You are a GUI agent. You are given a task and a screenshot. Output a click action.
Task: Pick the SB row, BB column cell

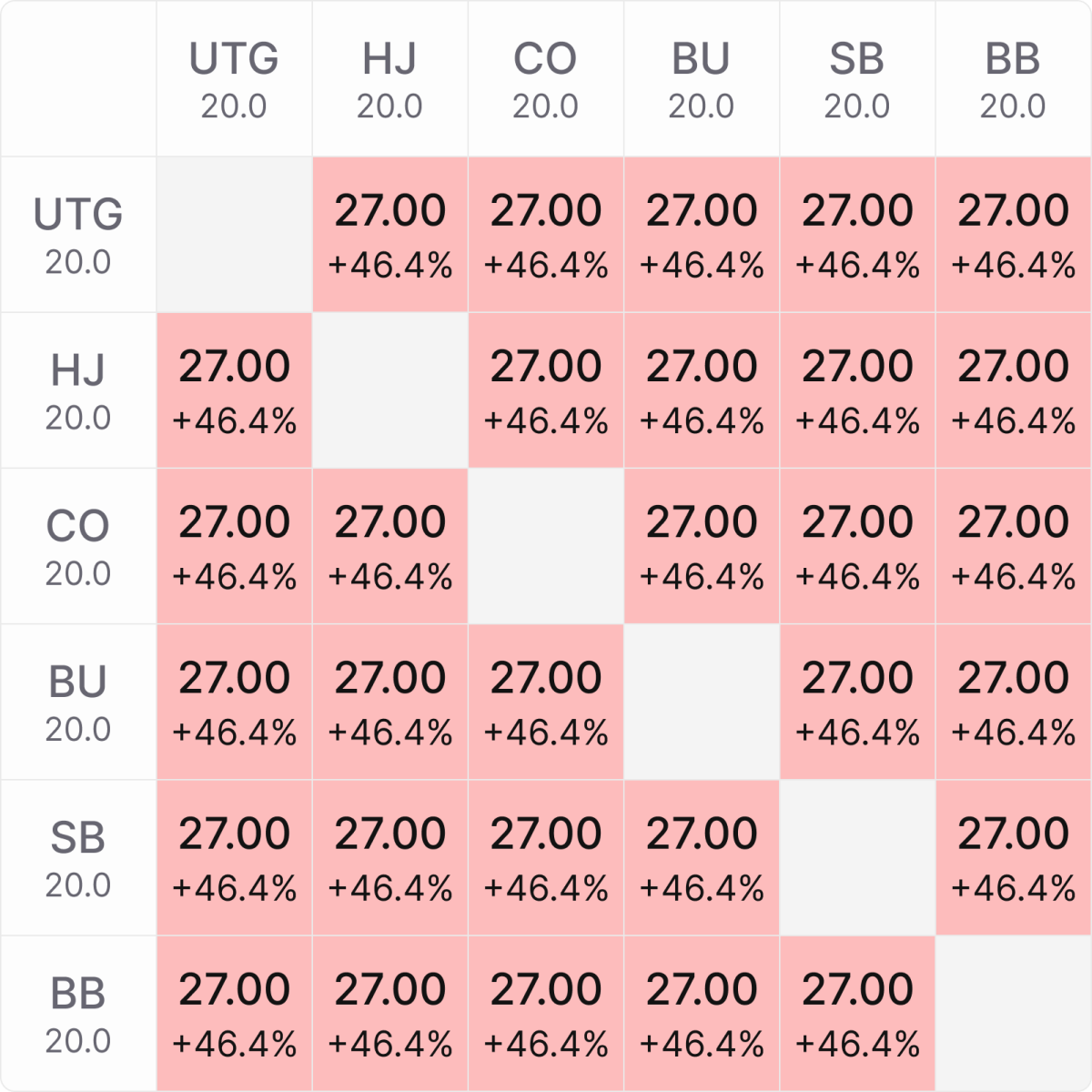coord(1013,856)
